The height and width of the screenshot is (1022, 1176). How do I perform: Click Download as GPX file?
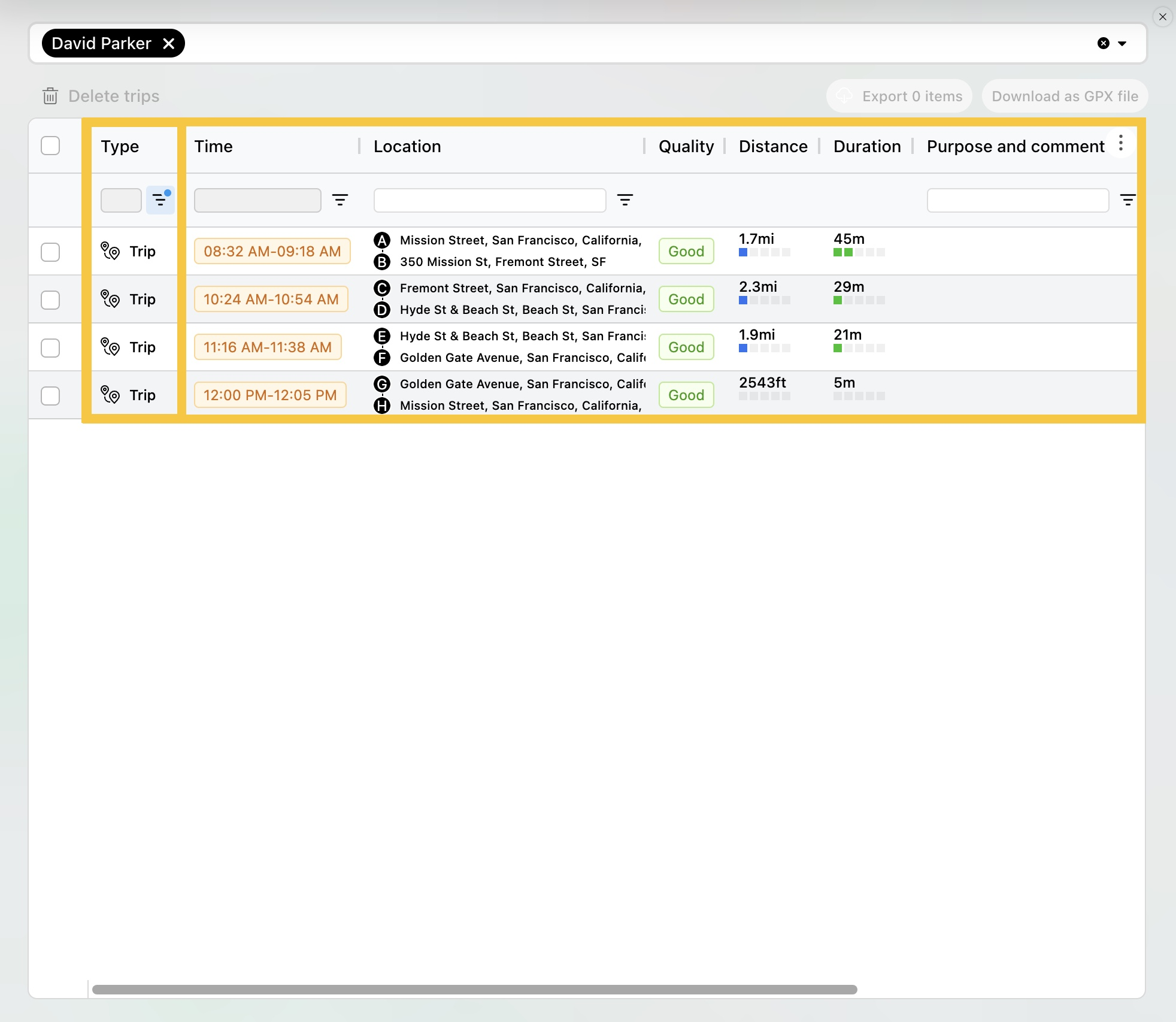click(x=1065, y=96)
